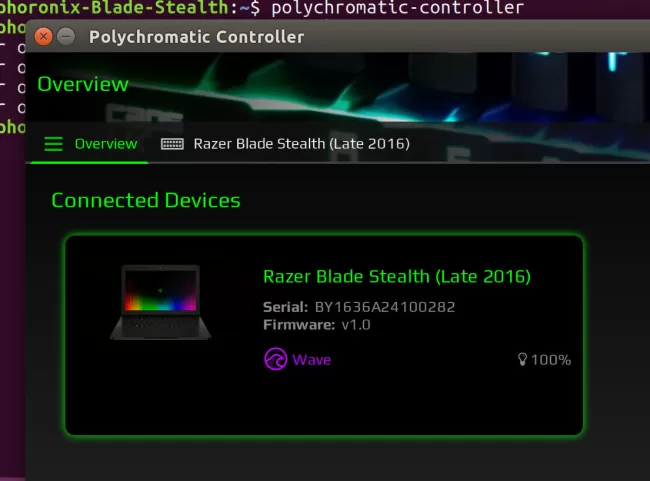Click the large green Overview banner title
Image resolution: width=650 pixels, height=481 pixels.
pyautogui.click(x=83, y=84)
